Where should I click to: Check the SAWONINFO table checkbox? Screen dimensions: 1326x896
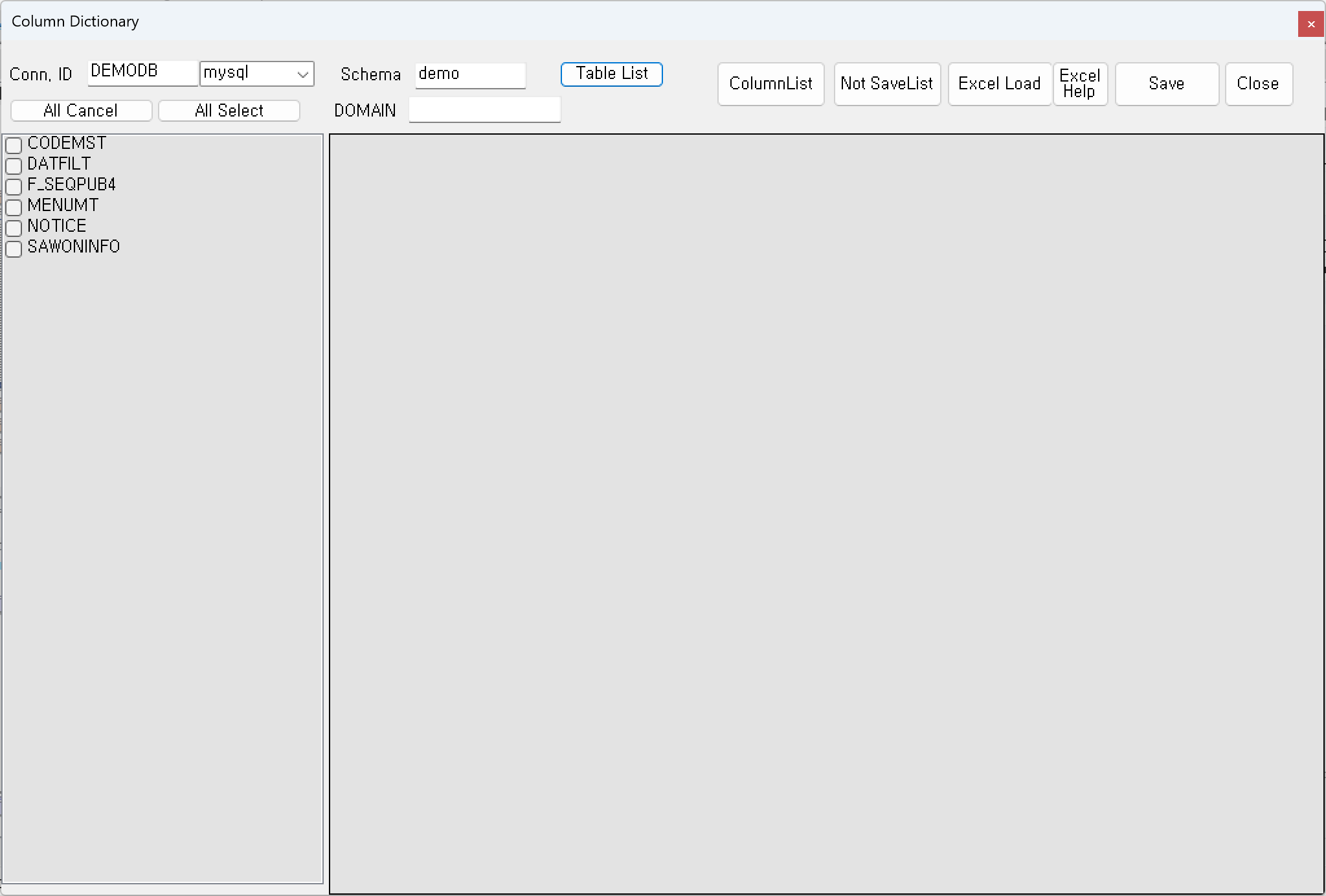point(14,249)
